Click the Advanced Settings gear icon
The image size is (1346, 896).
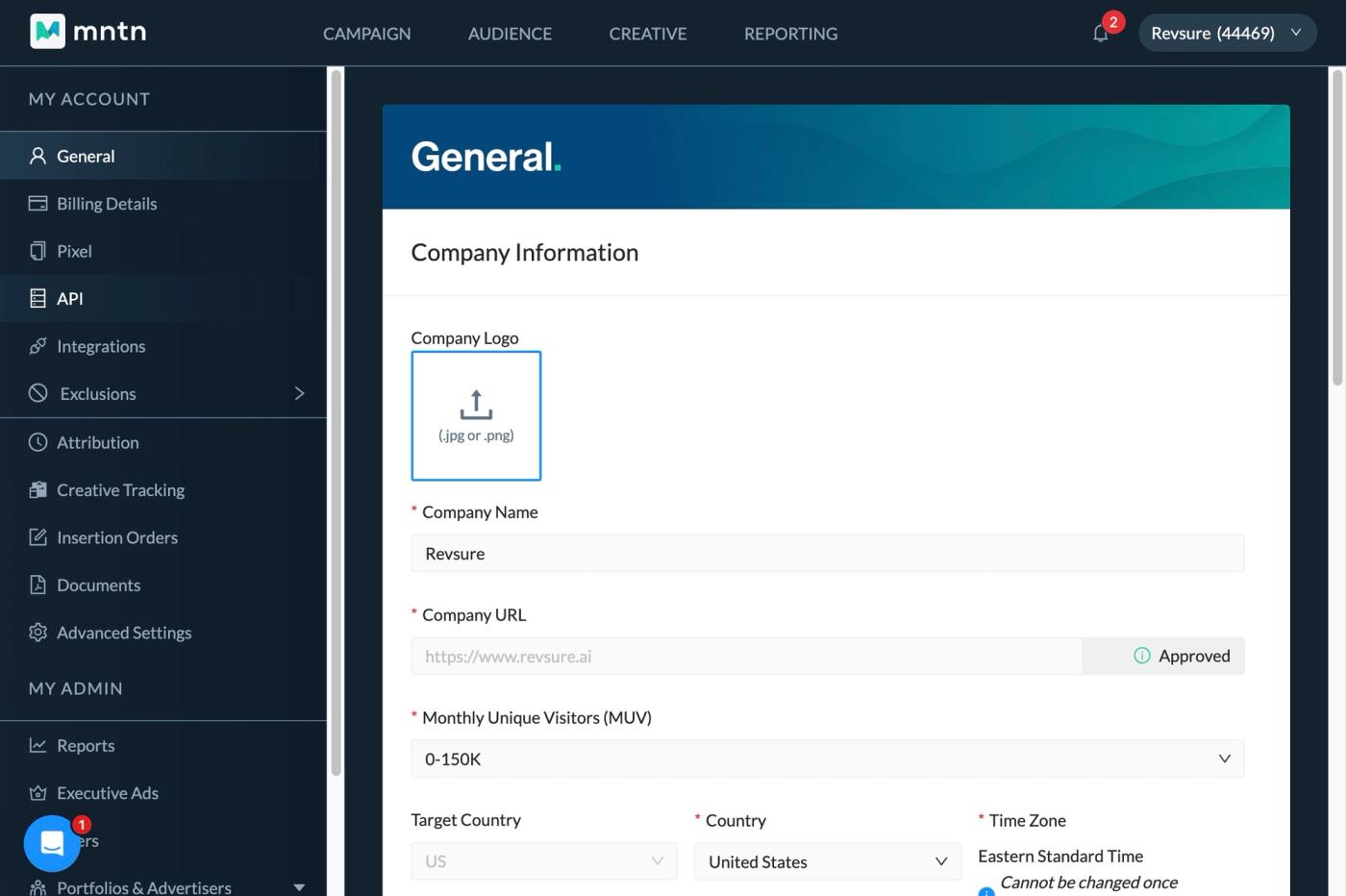click(37, 633)
